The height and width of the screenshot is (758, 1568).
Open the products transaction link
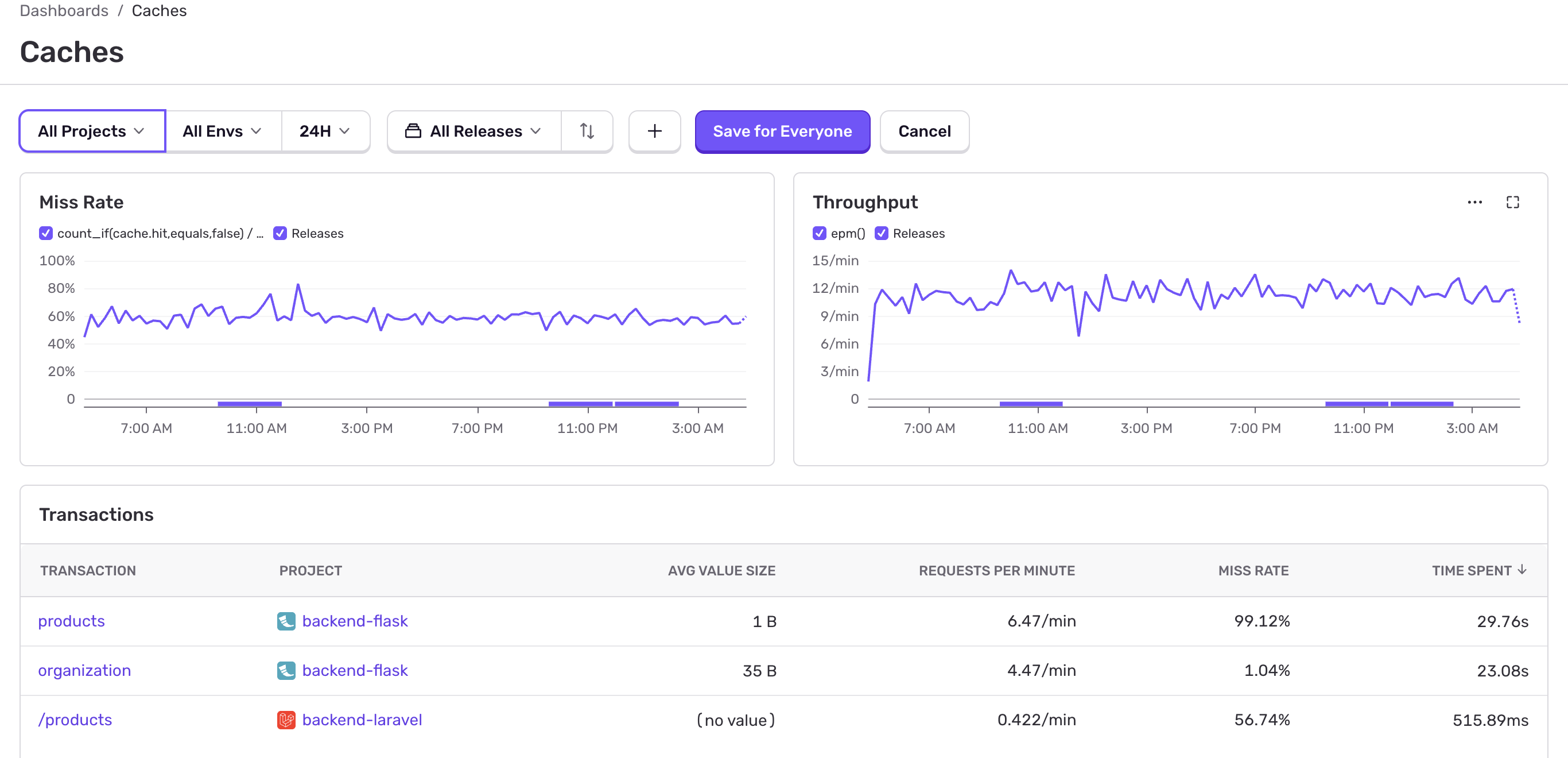71,621
